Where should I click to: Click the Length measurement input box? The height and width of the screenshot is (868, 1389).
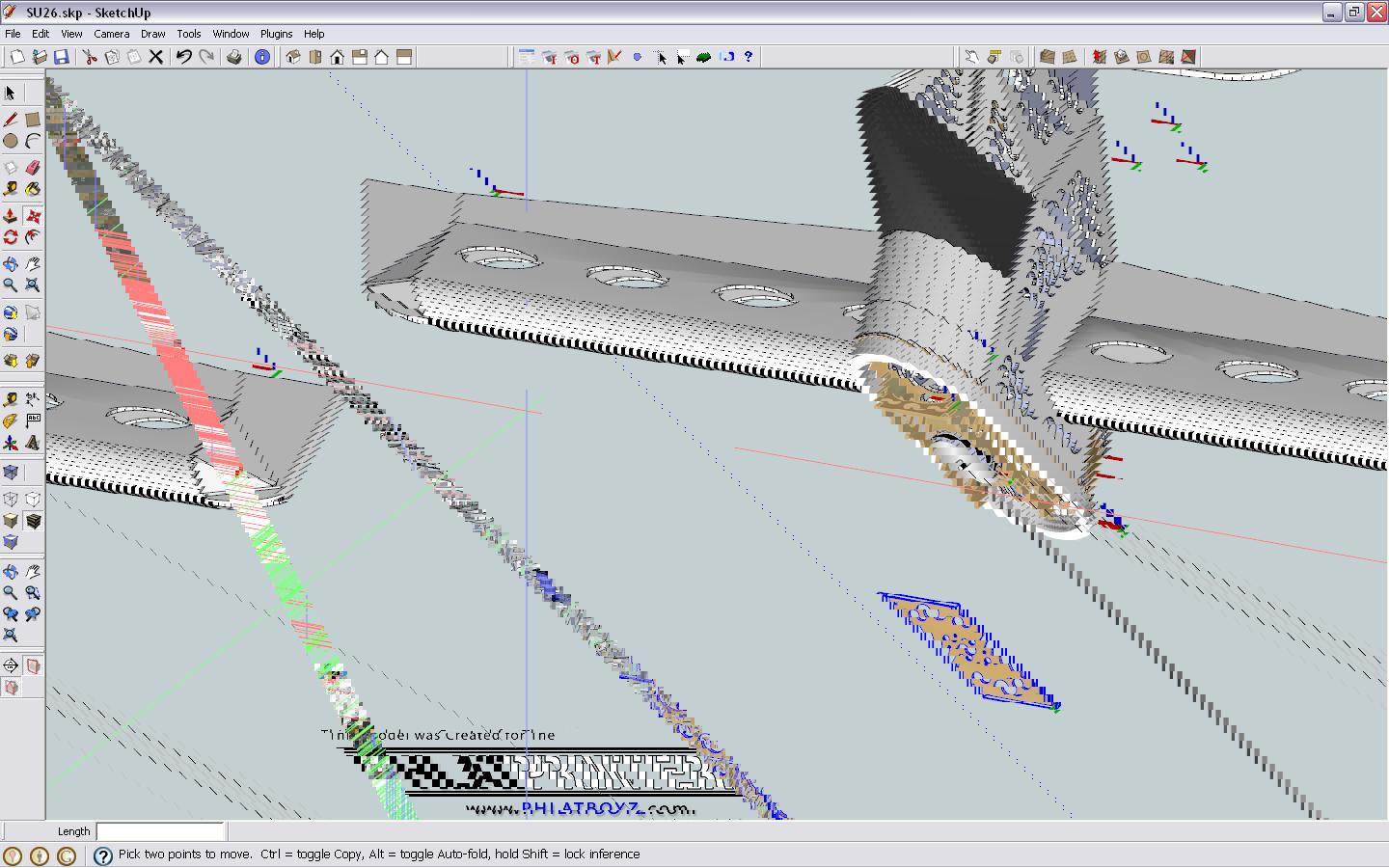[160, 831]
